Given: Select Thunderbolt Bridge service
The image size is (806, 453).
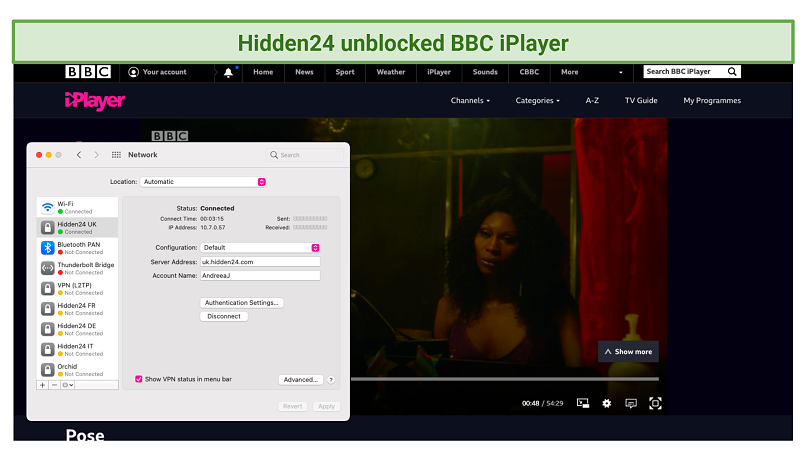Looking at the screenshot, I should (77, 268).
